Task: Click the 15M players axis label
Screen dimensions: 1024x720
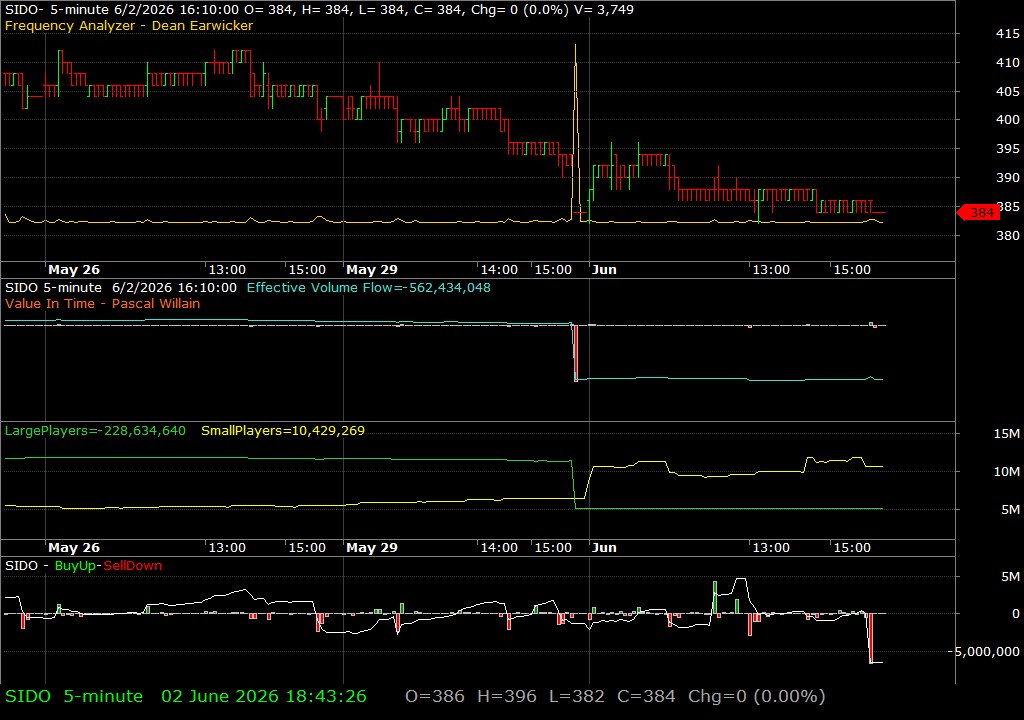Action: click(x=1006, y=434)
